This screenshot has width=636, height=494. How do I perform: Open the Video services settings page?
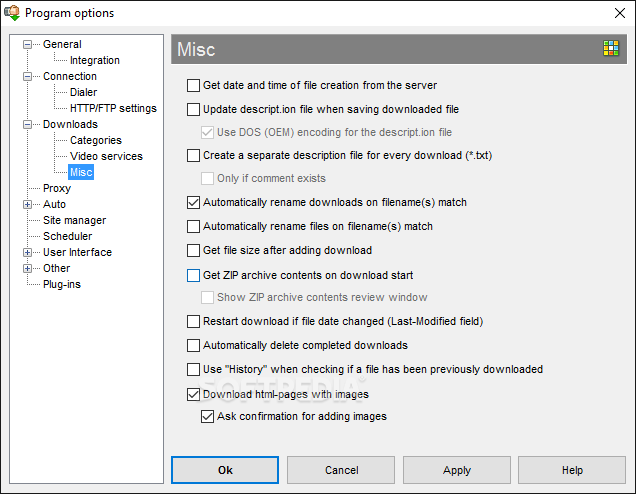(106, 156)
